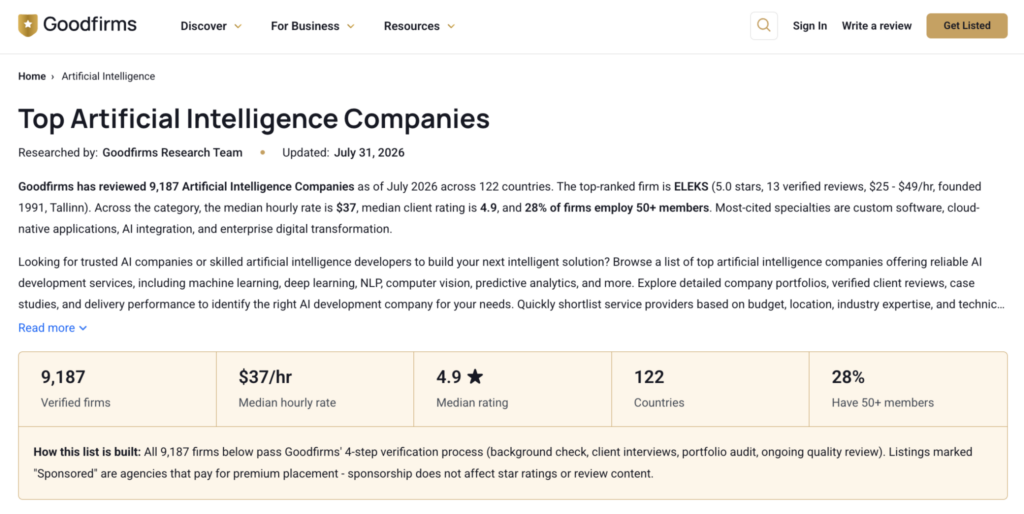Click the Sign In link

810,25
